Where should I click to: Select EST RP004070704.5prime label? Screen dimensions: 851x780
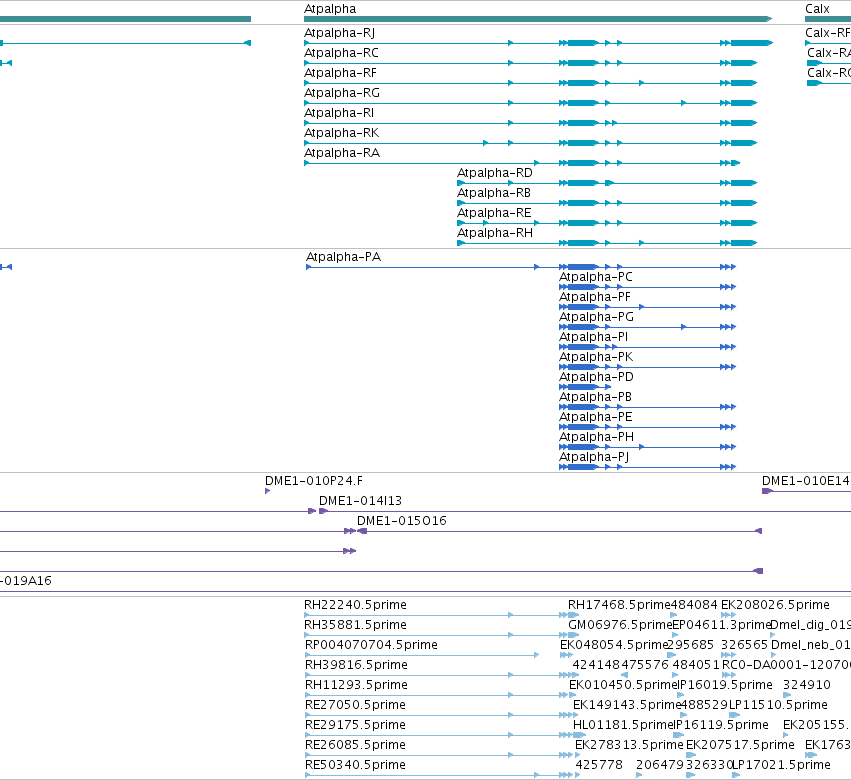pos(371,645)
